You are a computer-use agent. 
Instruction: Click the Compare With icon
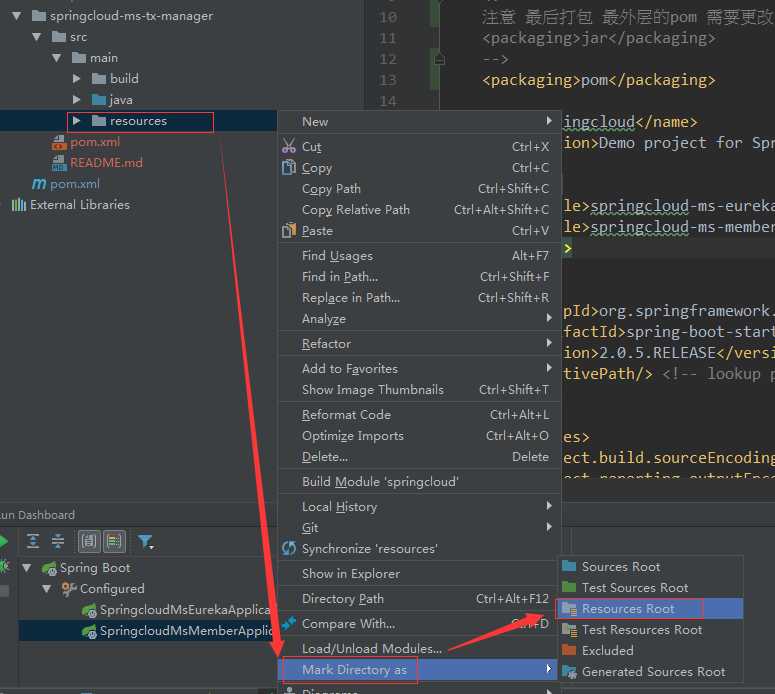289,623
